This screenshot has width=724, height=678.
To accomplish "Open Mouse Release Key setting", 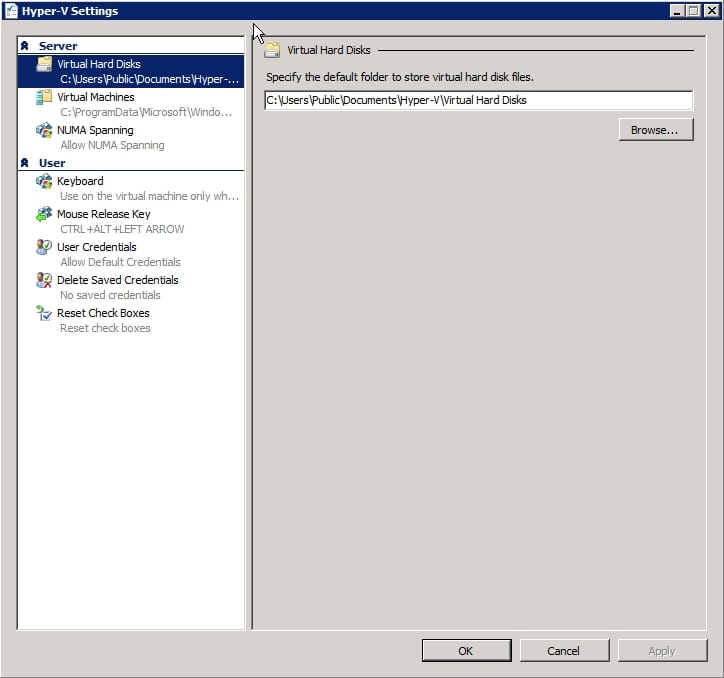I will tap(131, 221).
